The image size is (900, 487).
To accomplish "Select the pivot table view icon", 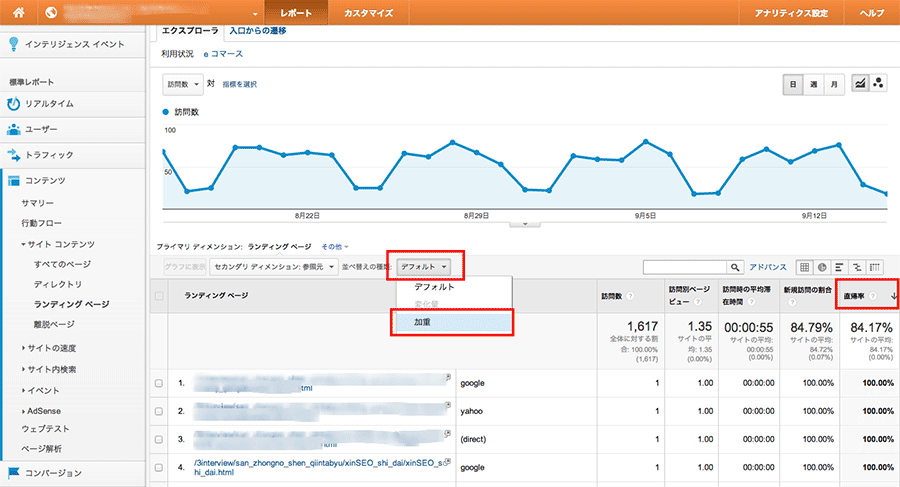I will (875, 267).
